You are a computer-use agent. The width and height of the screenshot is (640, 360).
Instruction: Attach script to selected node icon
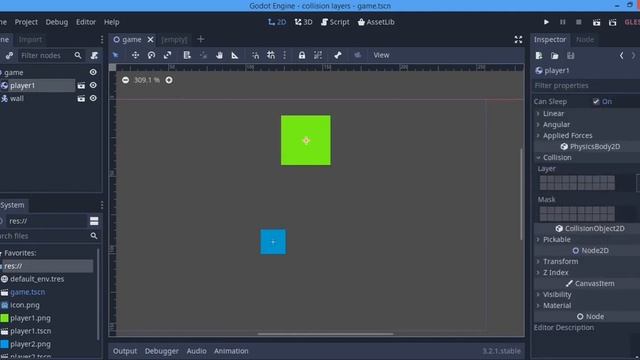tap(94, 56)
